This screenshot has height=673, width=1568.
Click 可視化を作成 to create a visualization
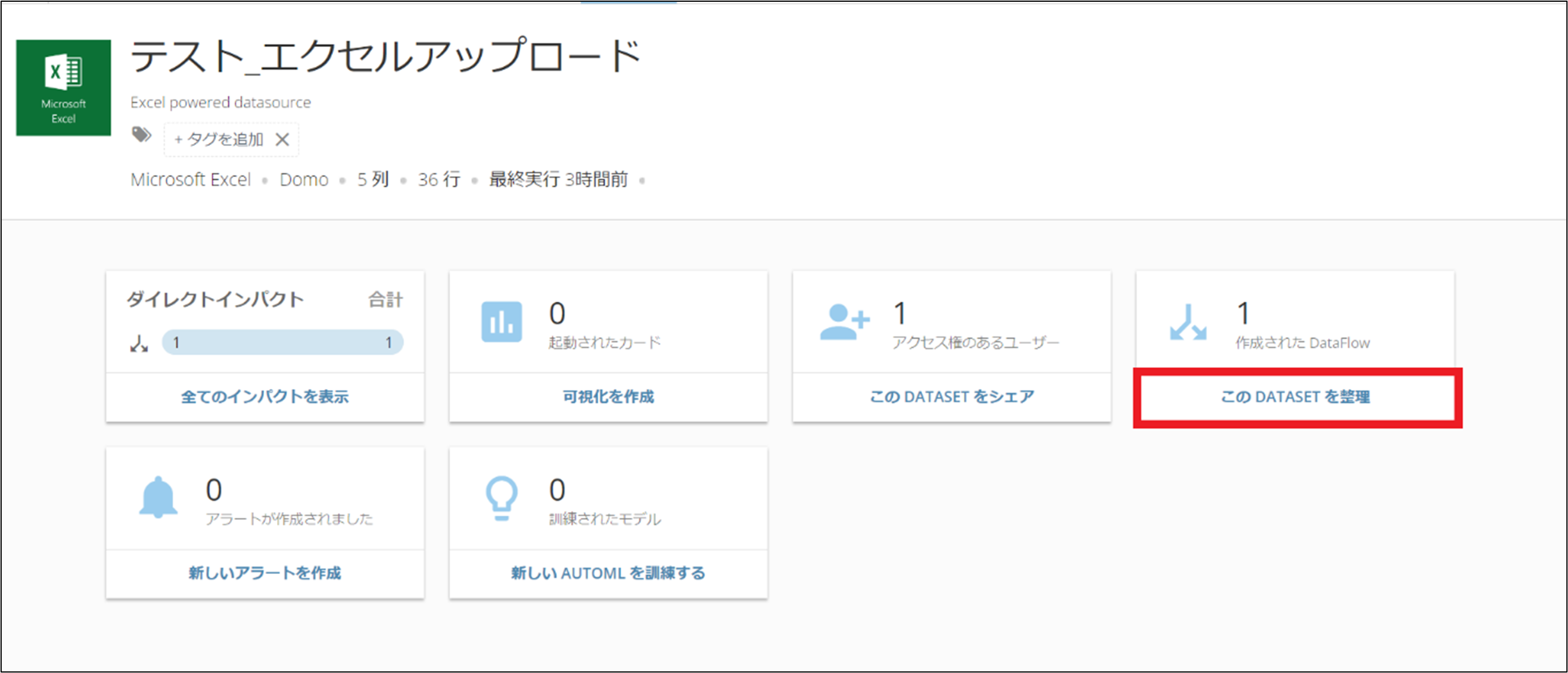coord(608,397)
